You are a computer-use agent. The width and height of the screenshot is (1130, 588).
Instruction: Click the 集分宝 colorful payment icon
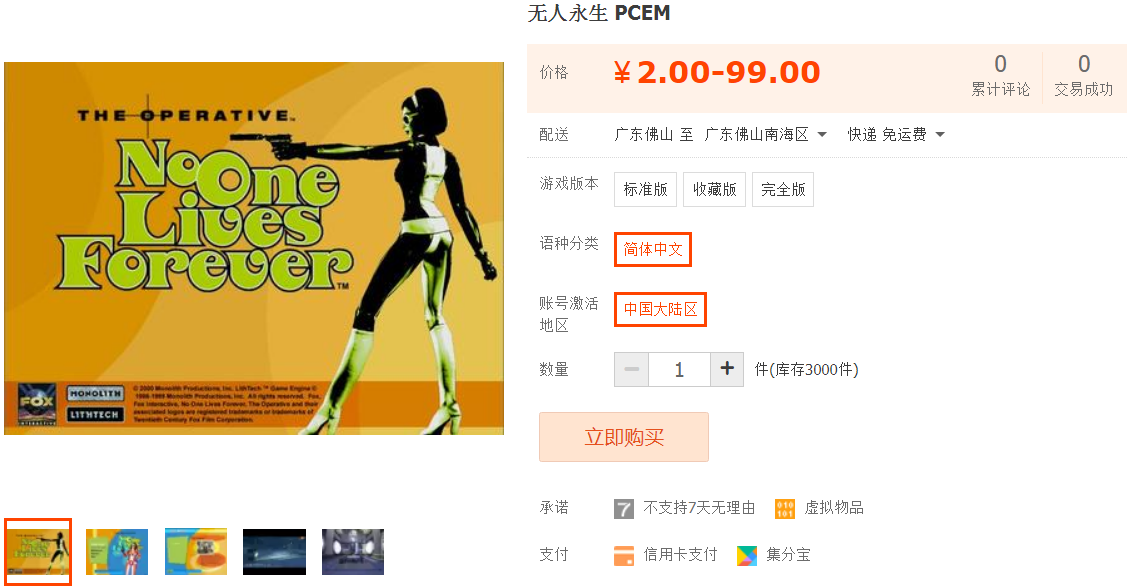tap(747, 556)
